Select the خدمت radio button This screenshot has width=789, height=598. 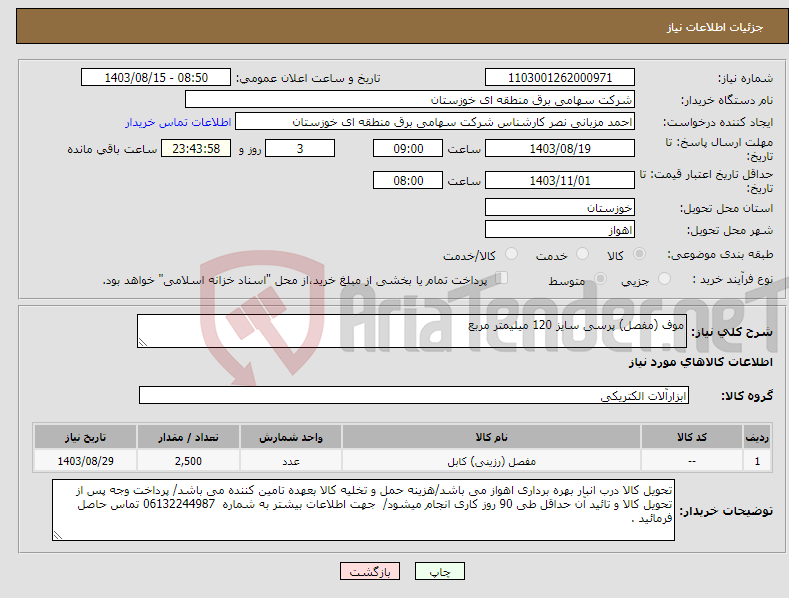point(582,254)
